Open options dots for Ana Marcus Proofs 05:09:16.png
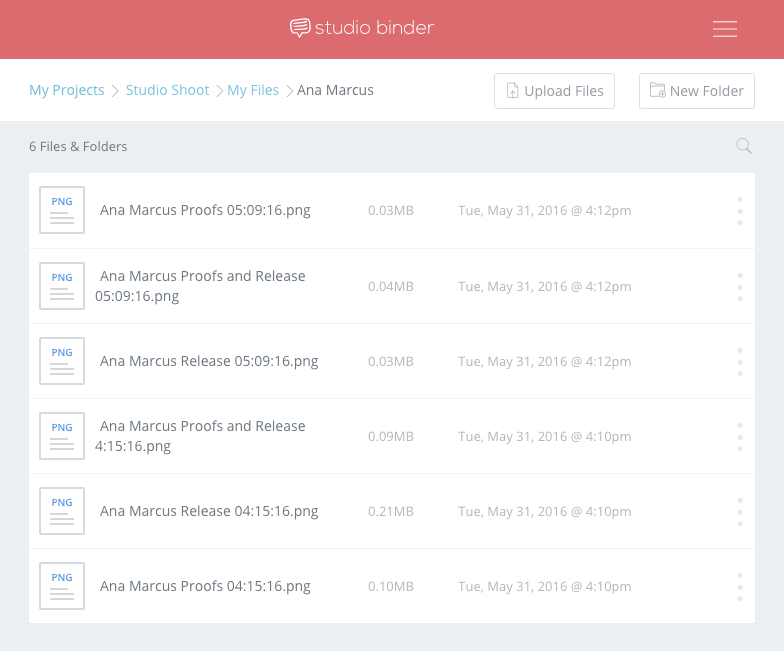 pos(740,211)
